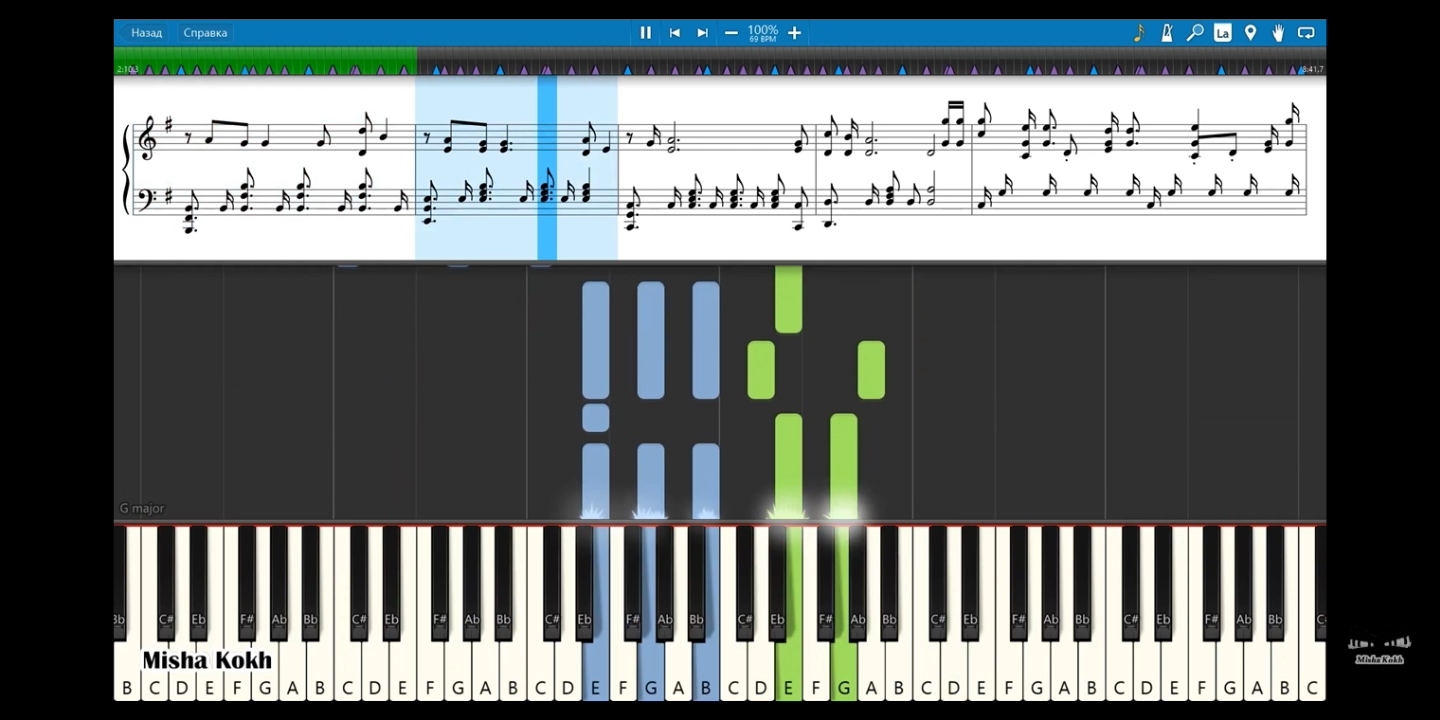This screenshot has height=720, width=1440.
Task: Click the green played portion of the timeline
Action: click(x=265, y=61)
